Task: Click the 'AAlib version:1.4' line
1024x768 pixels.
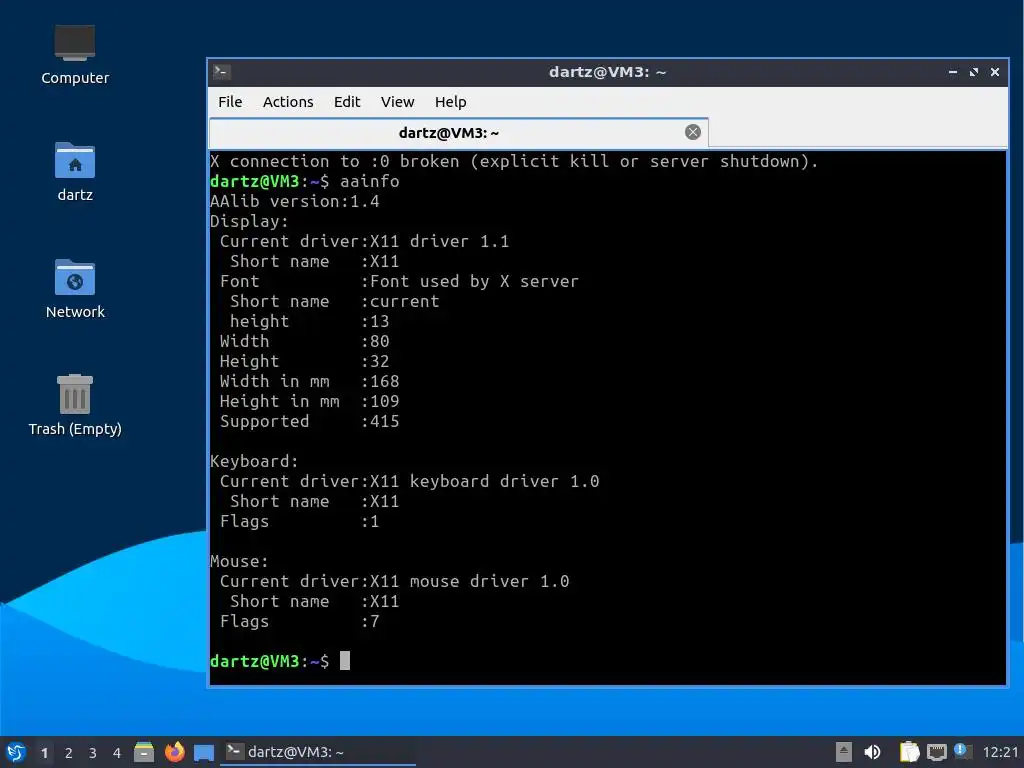Action: coord(295,201)
